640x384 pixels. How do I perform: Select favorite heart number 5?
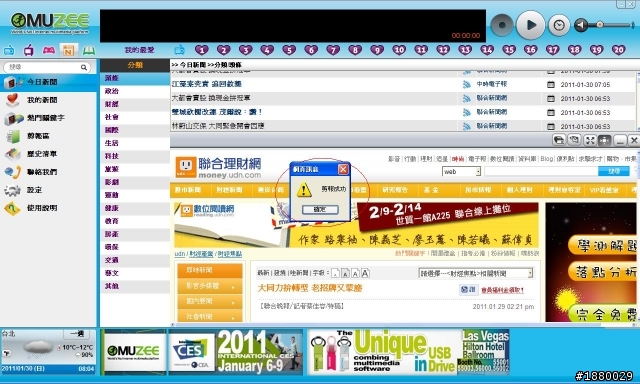pos(289,50)
